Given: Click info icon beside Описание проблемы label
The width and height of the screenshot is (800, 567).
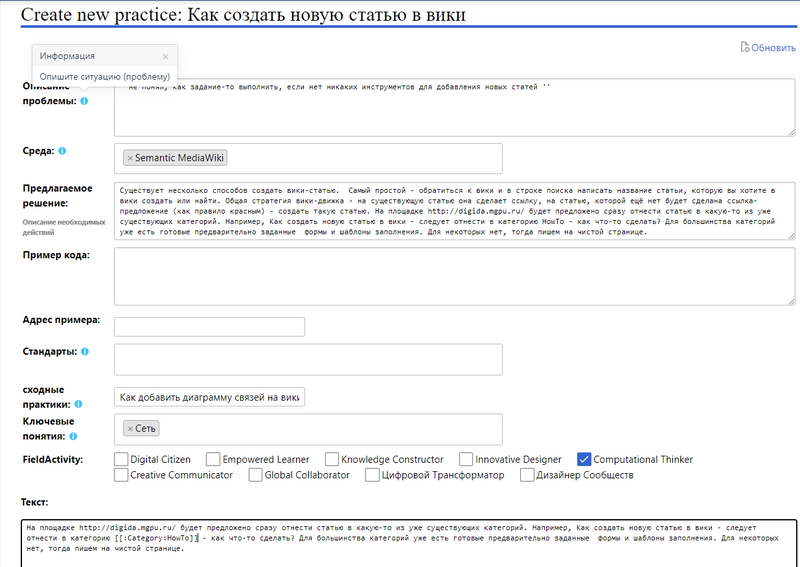Looking at the screenshot, I should coord(84,101).
